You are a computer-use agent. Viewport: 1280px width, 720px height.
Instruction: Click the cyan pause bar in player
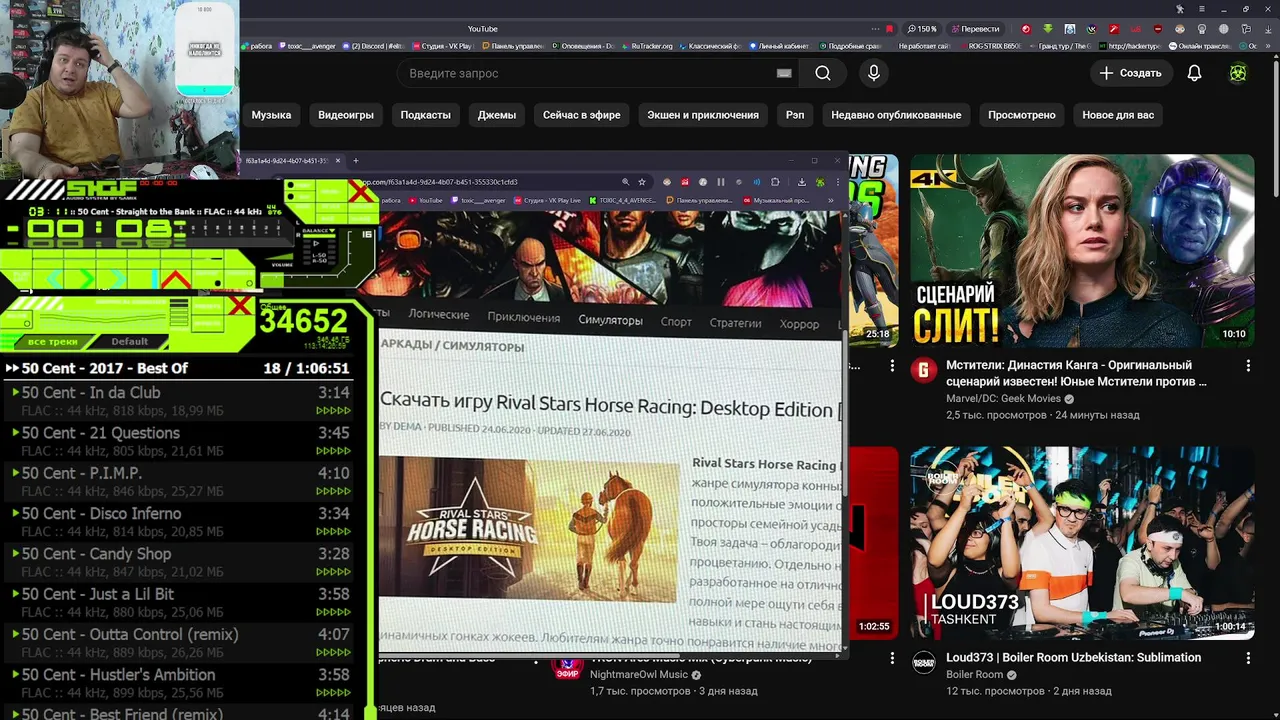pyautogui.click(x=154, y=278)
